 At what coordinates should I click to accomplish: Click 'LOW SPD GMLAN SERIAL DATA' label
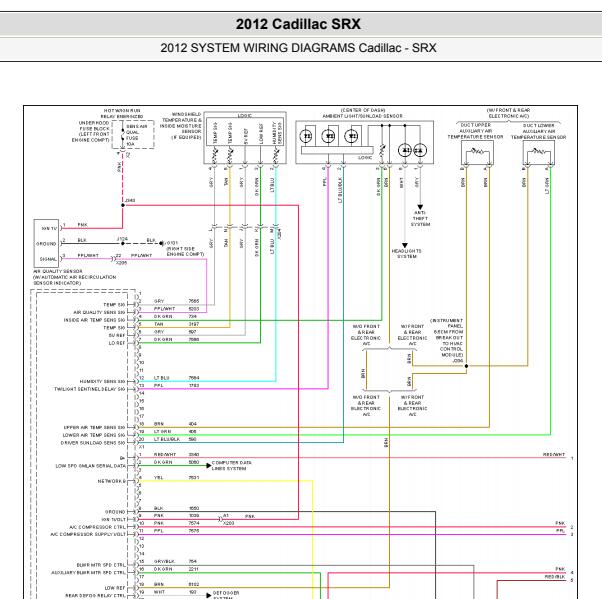point(91,466)
